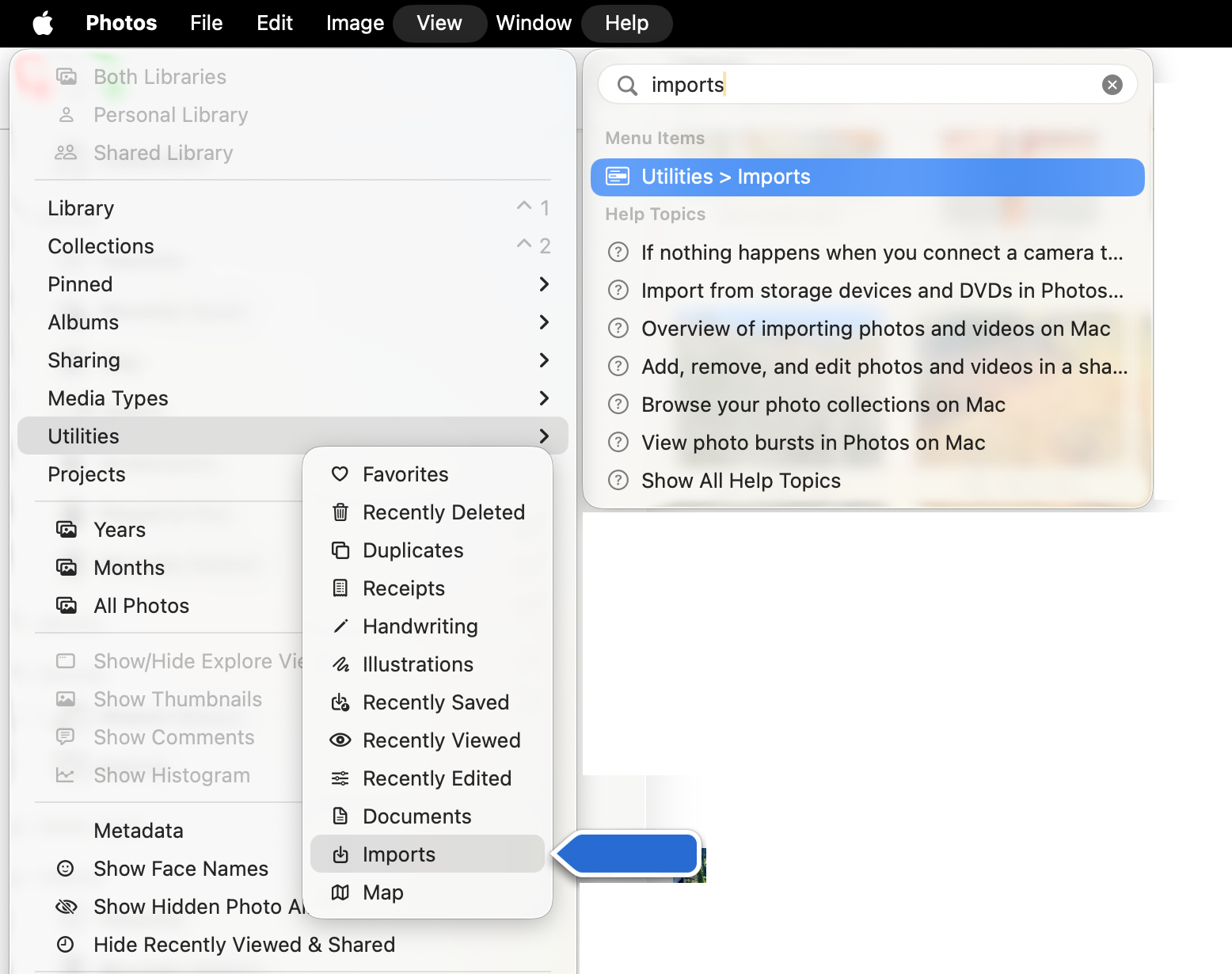Select Library in the View menu

click(293, 208)
